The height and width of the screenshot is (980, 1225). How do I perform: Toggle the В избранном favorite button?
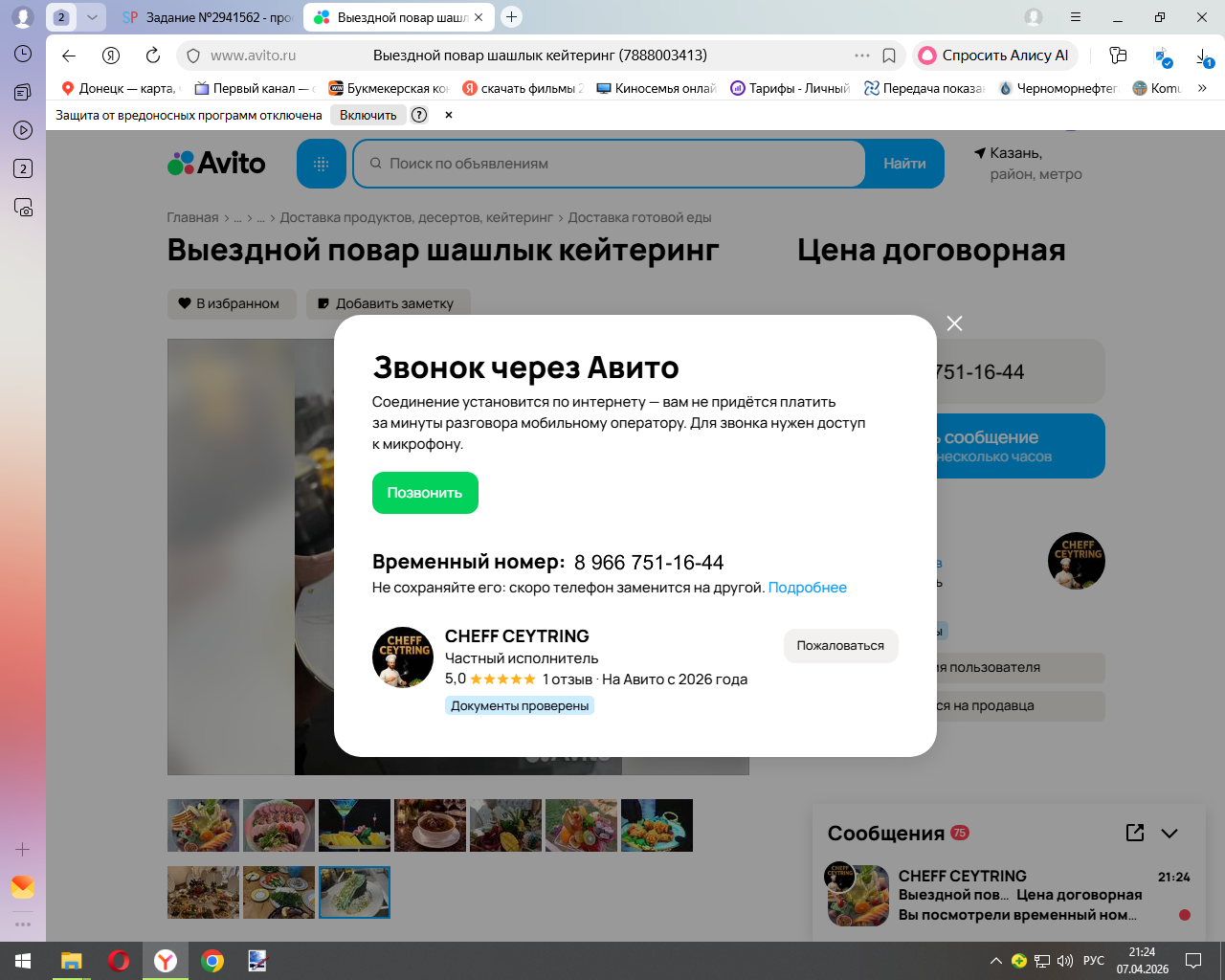[x=232, y=303]
